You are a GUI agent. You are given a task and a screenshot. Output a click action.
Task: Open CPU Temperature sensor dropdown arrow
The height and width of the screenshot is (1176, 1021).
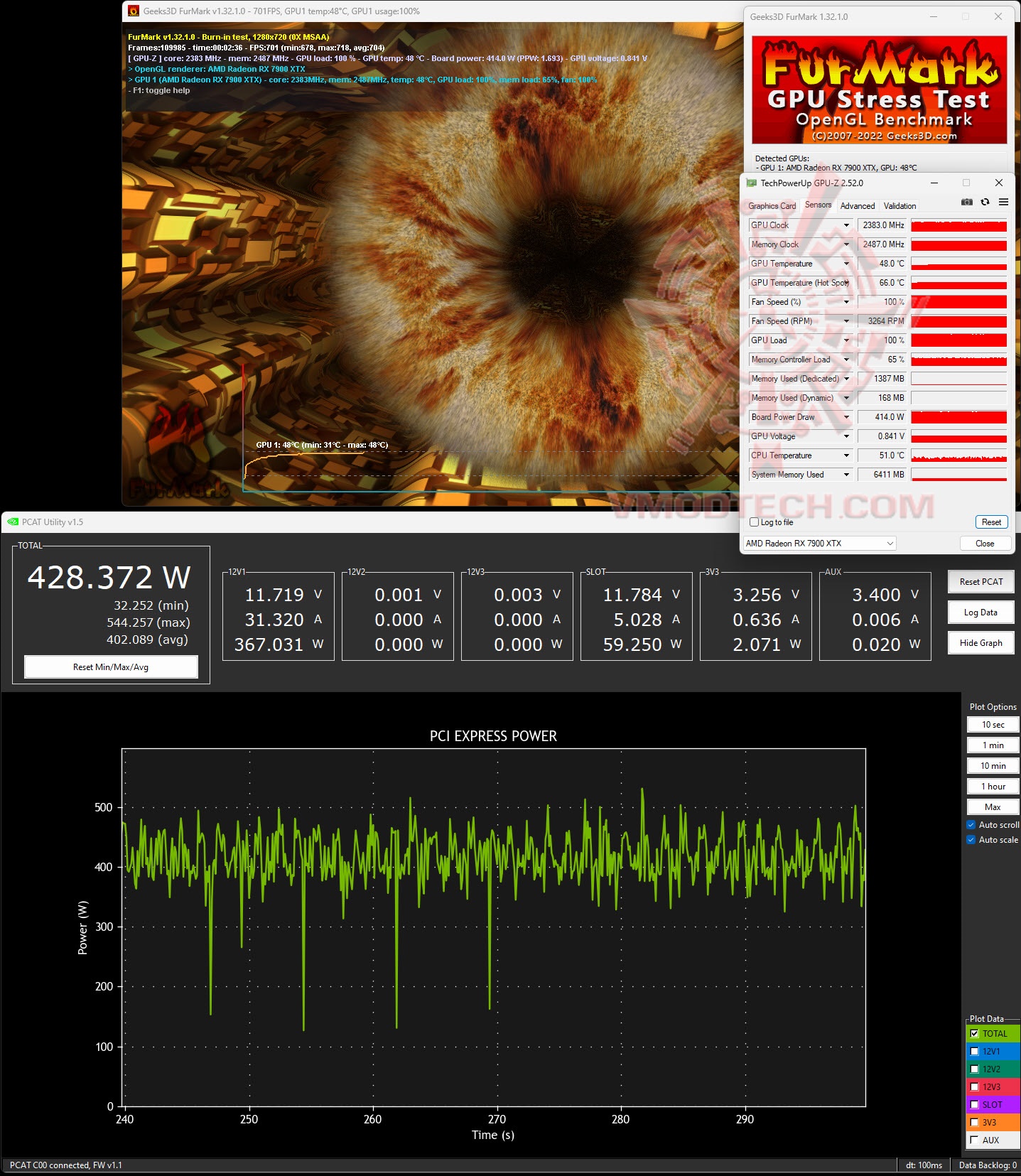point(846,455)
